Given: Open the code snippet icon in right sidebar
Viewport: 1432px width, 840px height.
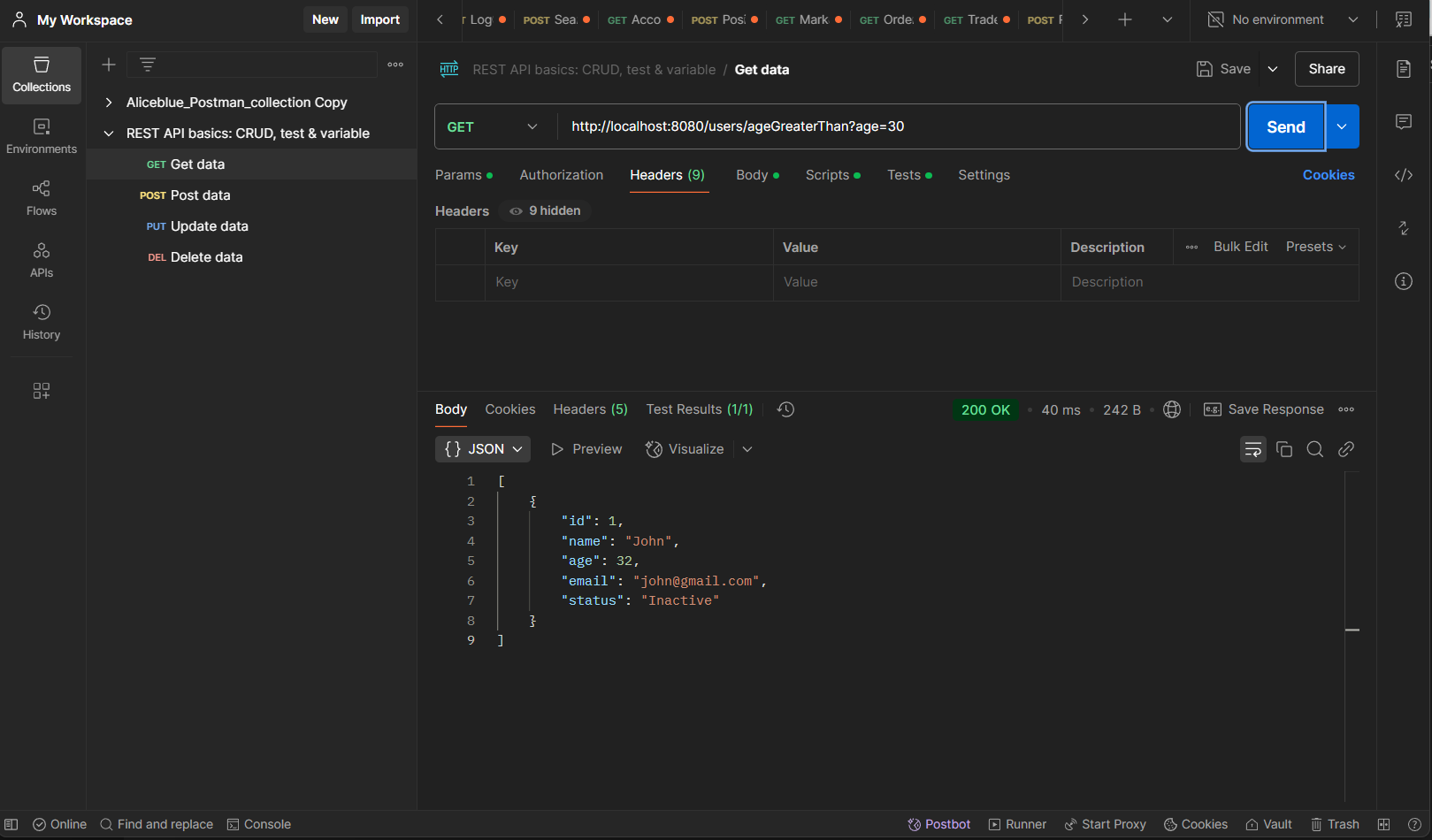Looking at the screenshot, I should tap(1404, 175).
